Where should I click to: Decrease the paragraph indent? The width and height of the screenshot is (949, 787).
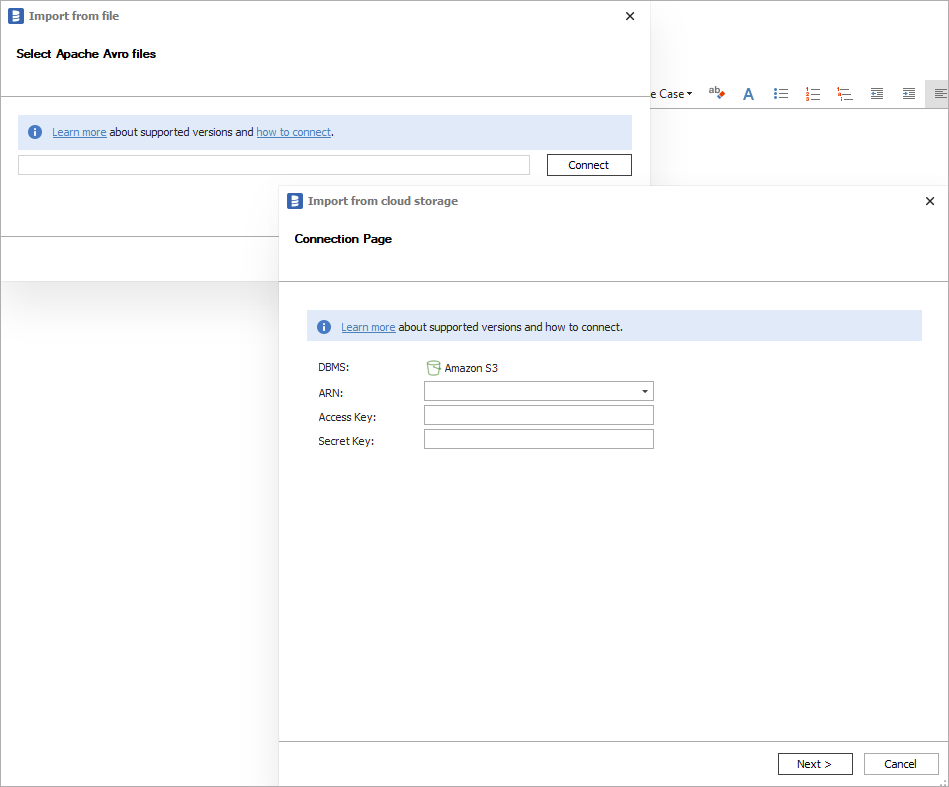(877, 94)
